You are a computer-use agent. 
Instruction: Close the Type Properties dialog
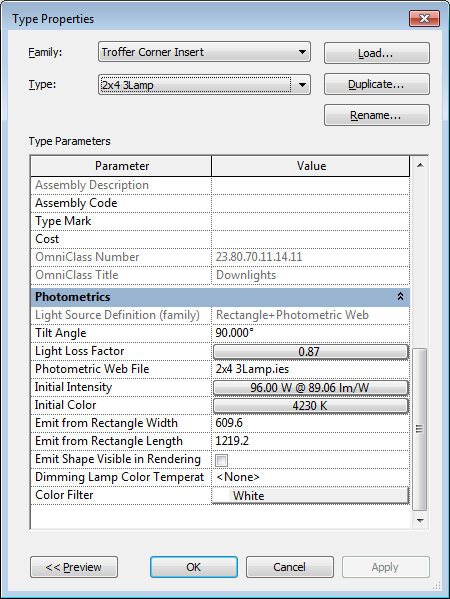click(424, 18)
